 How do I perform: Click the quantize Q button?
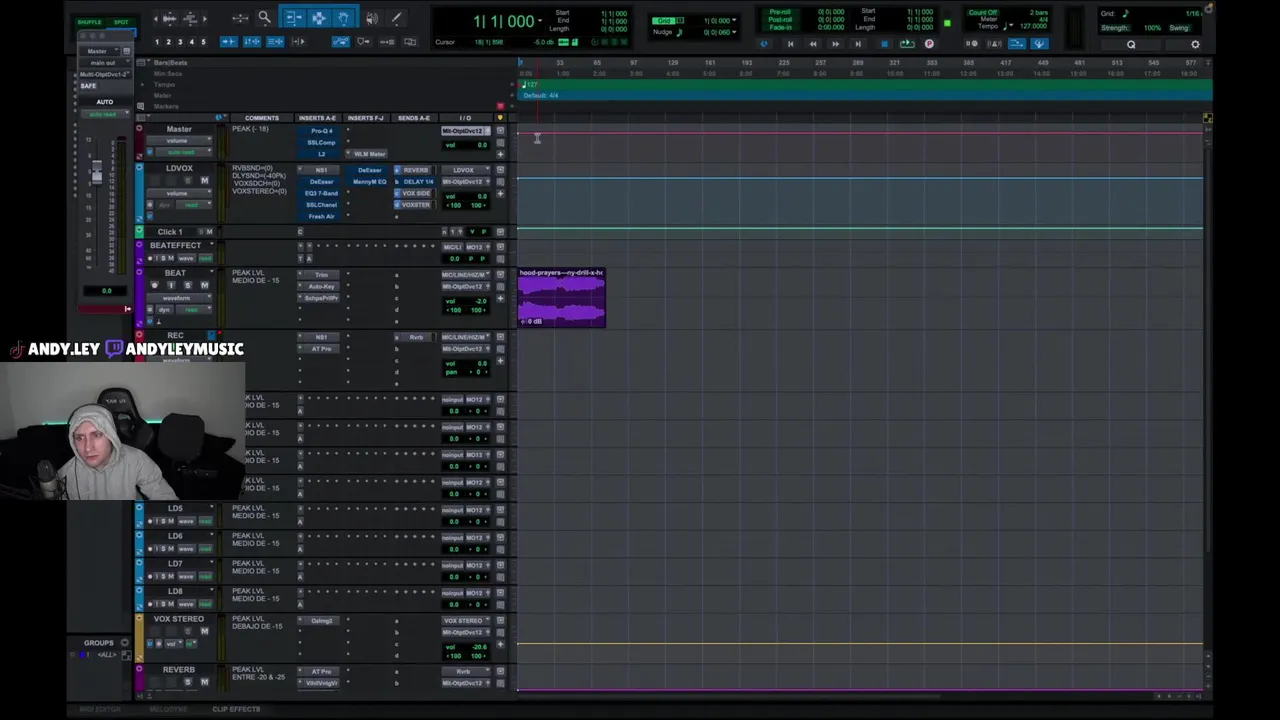pyautogui.click(x=1131, y=44)
